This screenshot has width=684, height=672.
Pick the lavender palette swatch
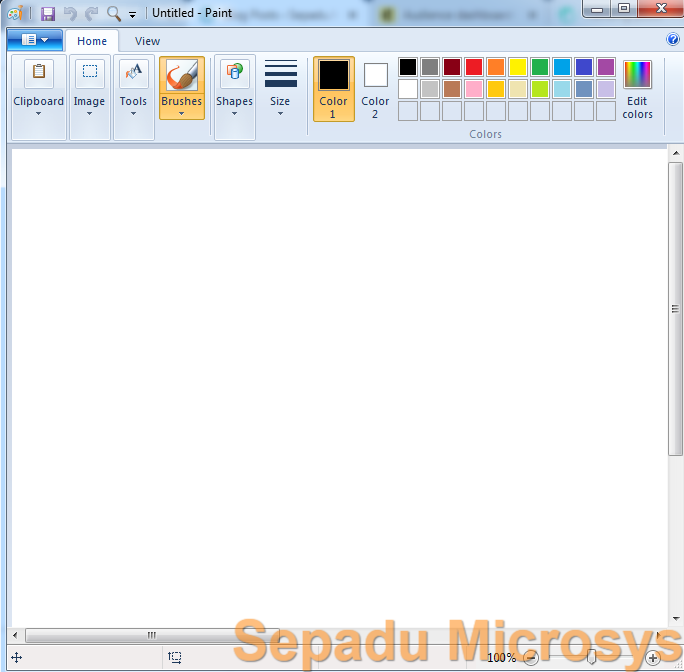(606, 89)
